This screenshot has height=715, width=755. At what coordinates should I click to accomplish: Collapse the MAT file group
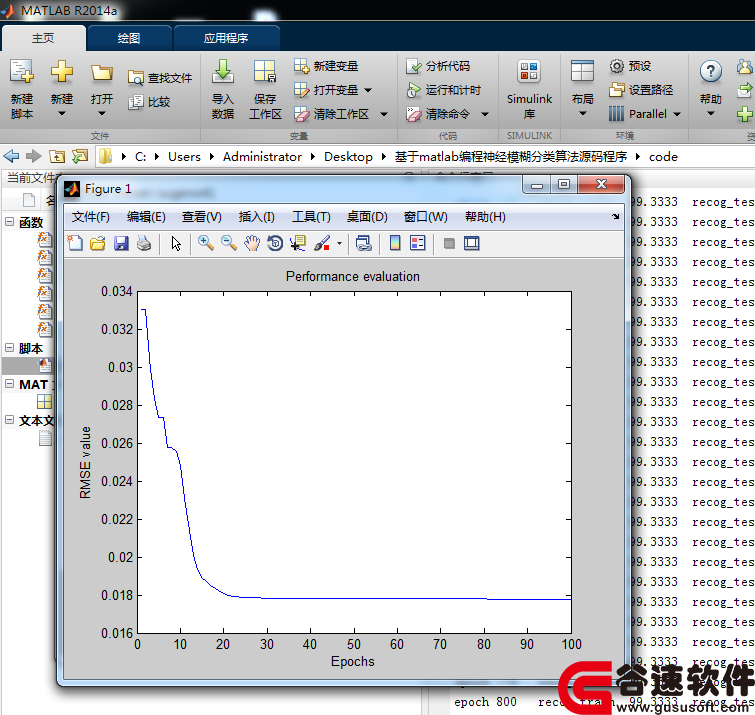coord(9,383)
